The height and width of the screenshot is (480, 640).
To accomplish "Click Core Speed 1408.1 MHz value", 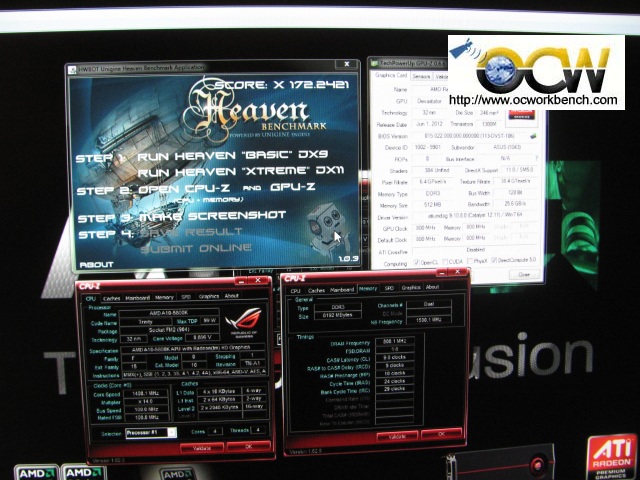I will (145, 393).
